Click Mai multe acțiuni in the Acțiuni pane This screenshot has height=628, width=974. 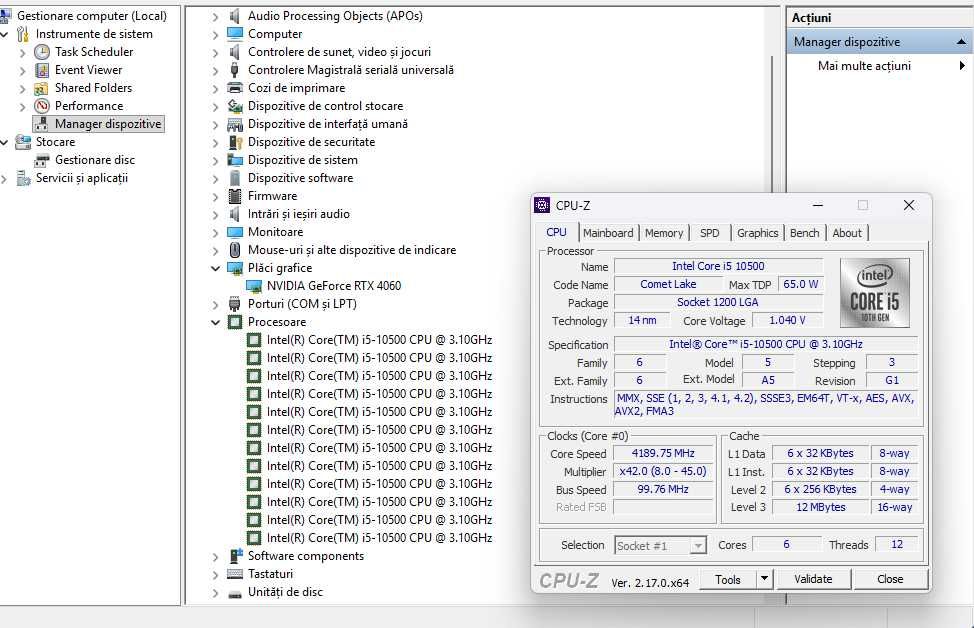[864, 66]
